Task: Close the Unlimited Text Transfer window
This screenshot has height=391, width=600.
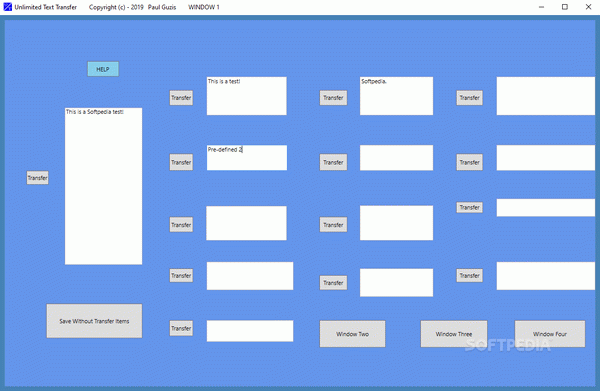Action: [589, 7]
